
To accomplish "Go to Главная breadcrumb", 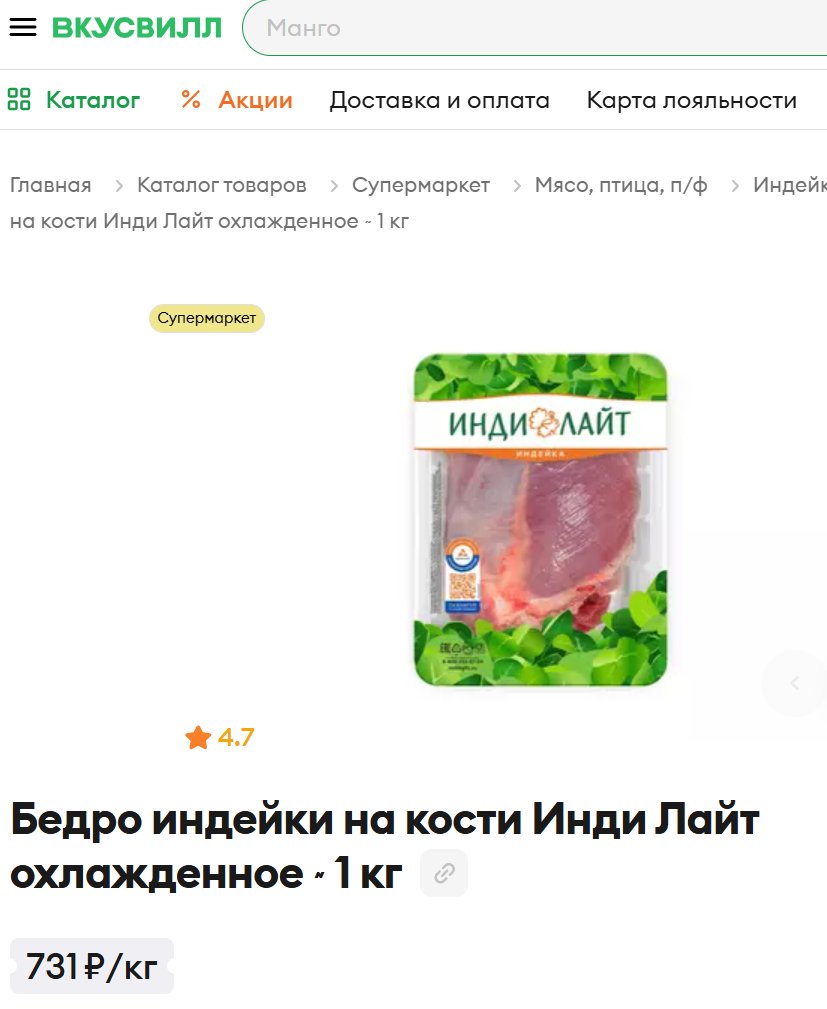I will click(x=51, y=185).
